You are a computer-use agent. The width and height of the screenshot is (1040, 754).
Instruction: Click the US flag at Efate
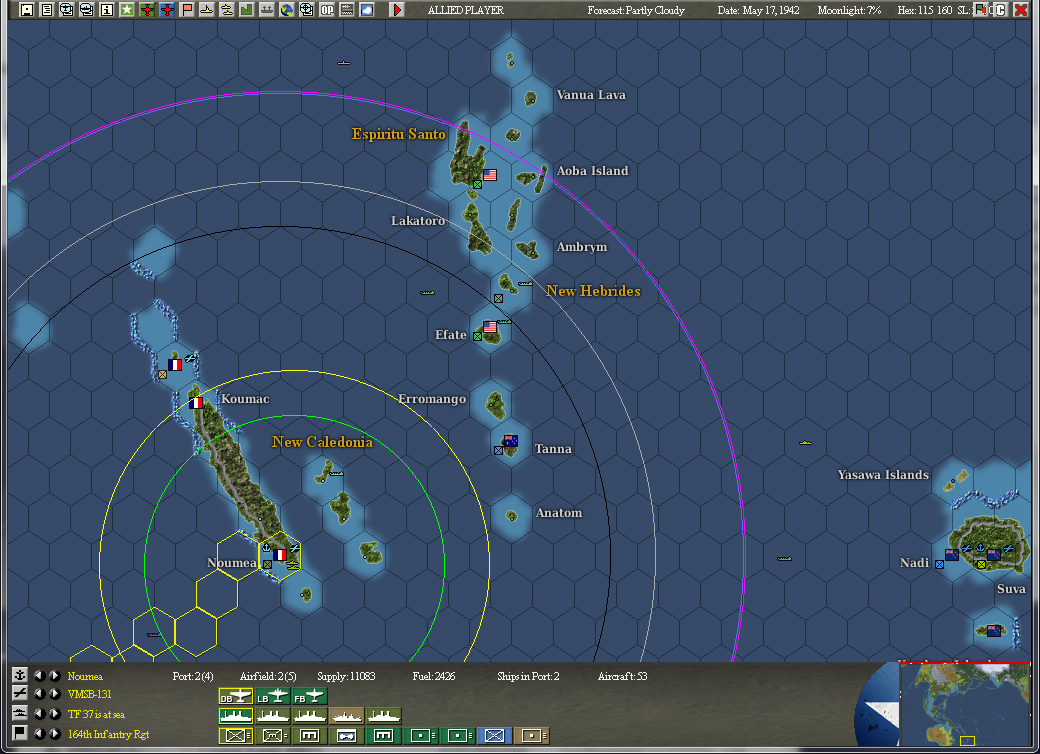coord(489,326)
